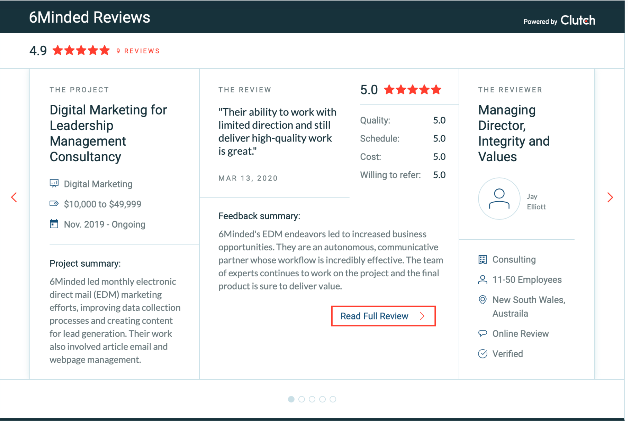Advance to the next review with right arrow

click(x=610, y=197)
